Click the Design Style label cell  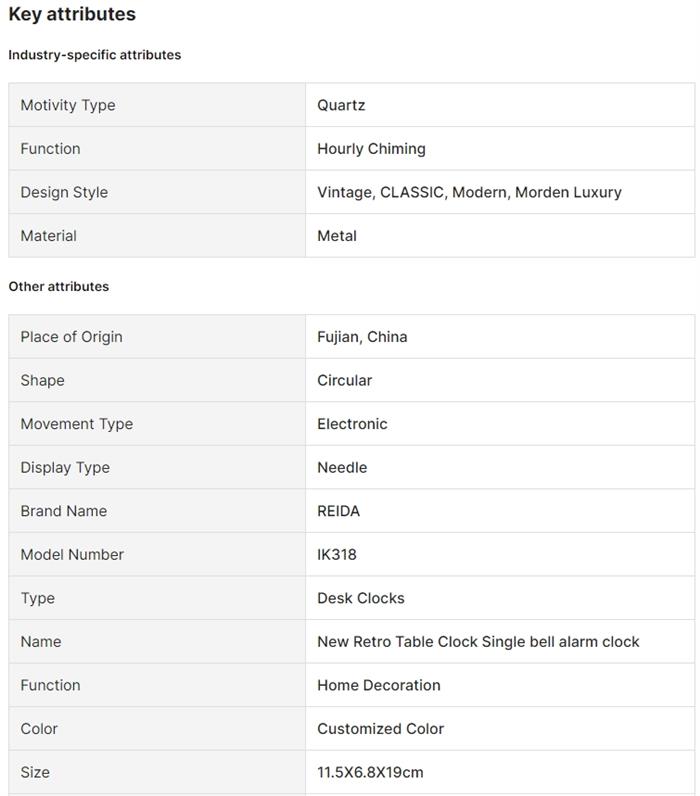[64, 192]
